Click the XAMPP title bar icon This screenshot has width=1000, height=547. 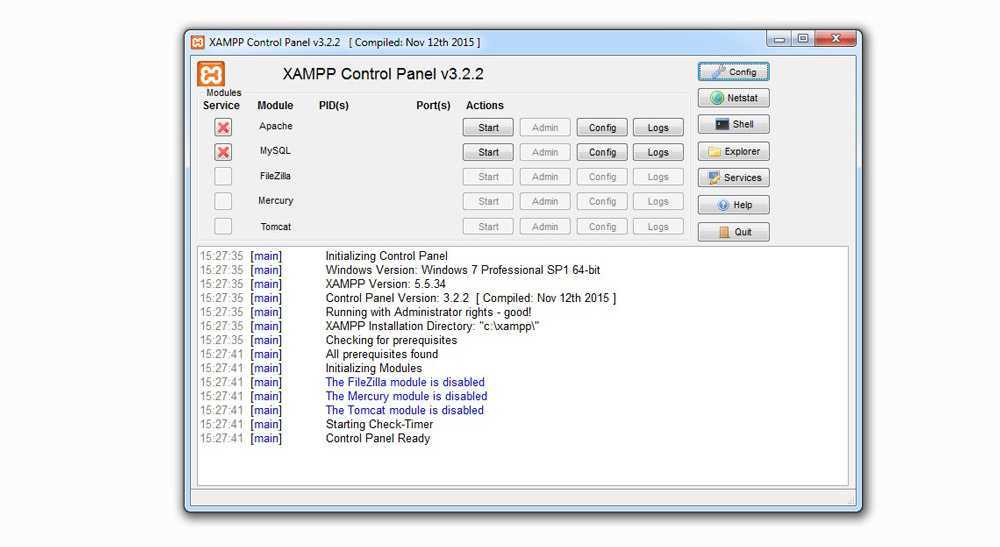click(x=198, y=43)
